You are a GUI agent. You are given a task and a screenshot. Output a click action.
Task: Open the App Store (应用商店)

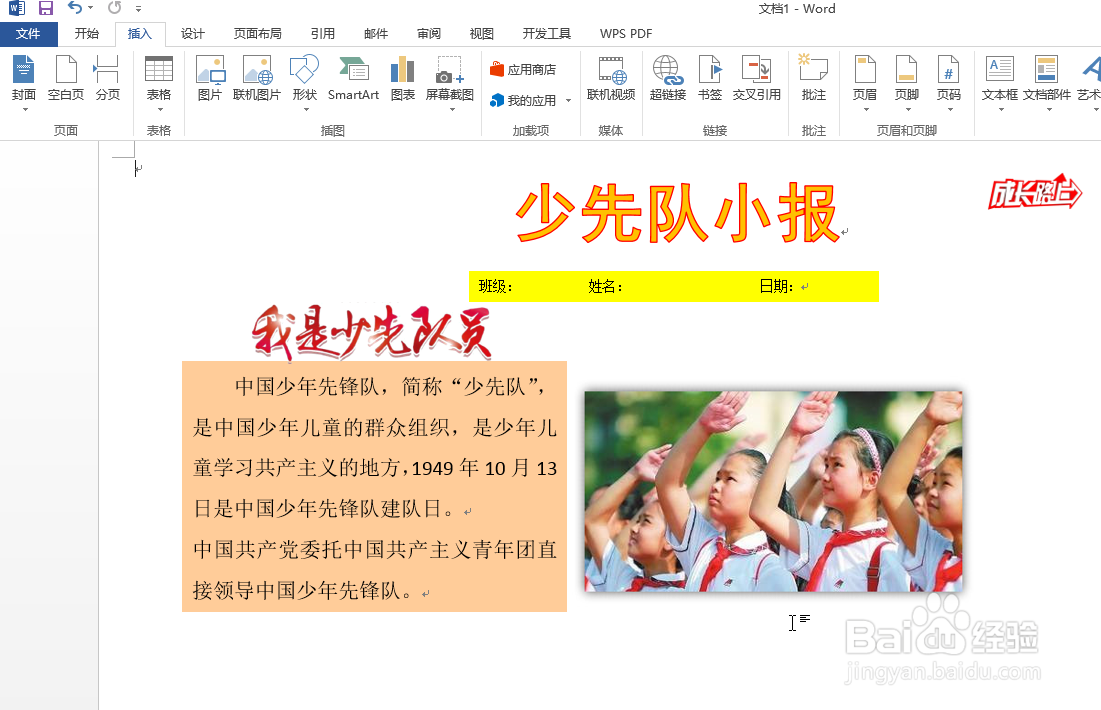(523, 70)
